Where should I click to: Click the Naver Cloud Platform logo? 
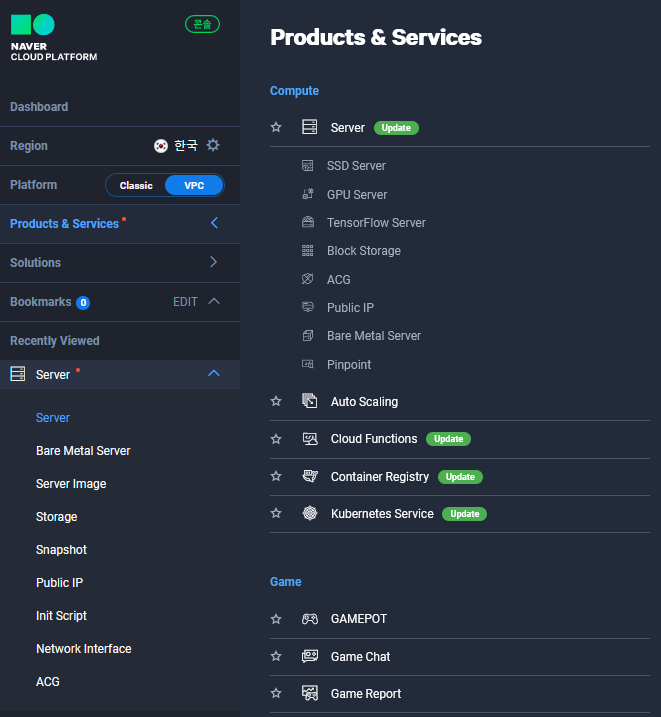54,39
